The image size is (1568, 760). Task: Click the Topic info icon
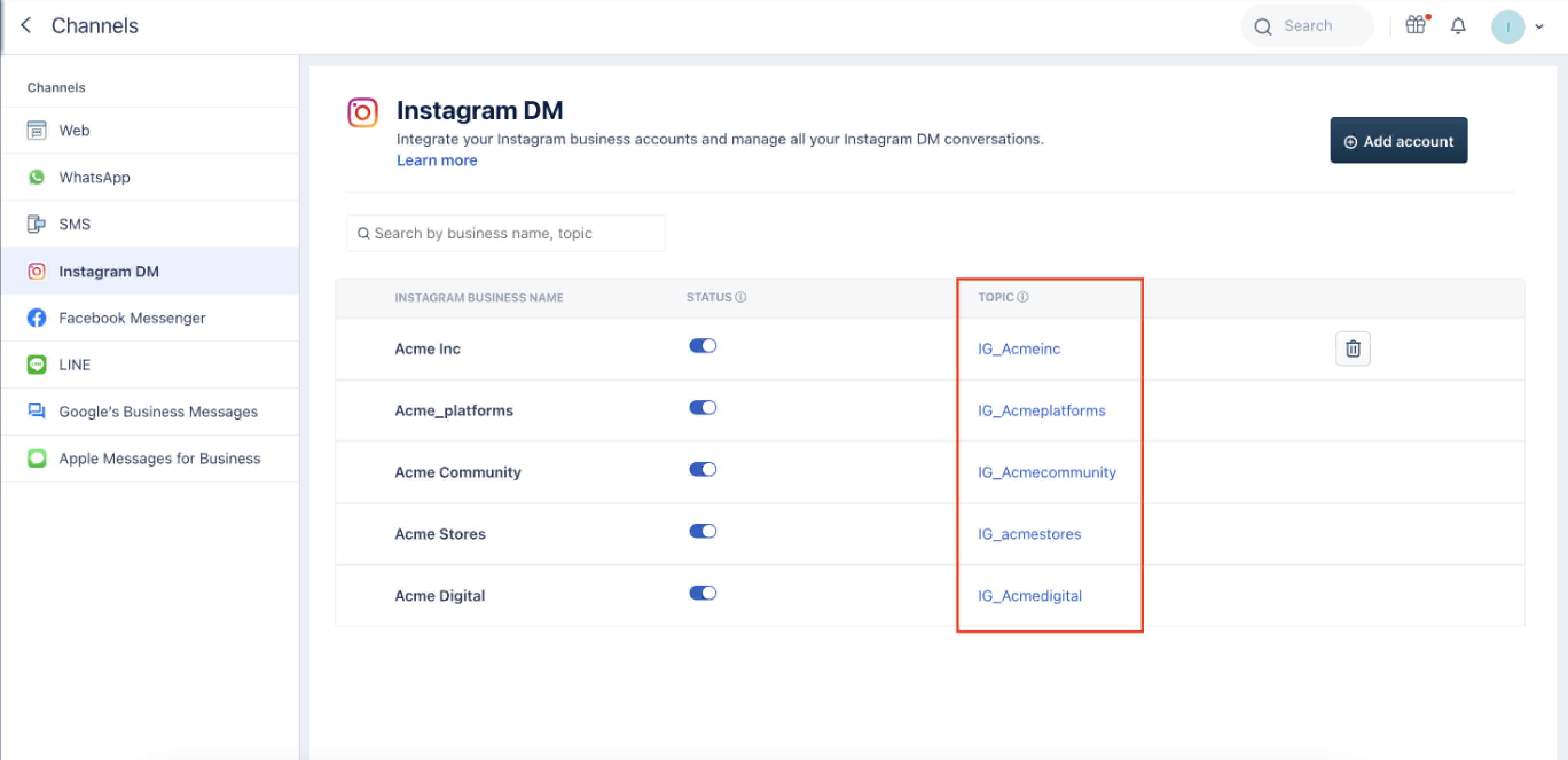click(x=1023, y=297)
